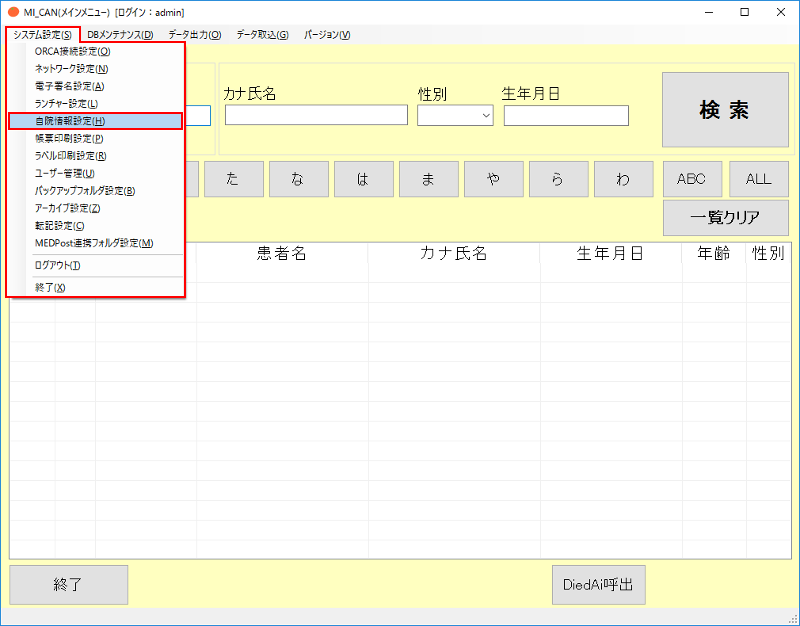This screenshot has width=800, height=626.
Task: Focus the 生年月日 input field
Action: (x=566, y=116)
